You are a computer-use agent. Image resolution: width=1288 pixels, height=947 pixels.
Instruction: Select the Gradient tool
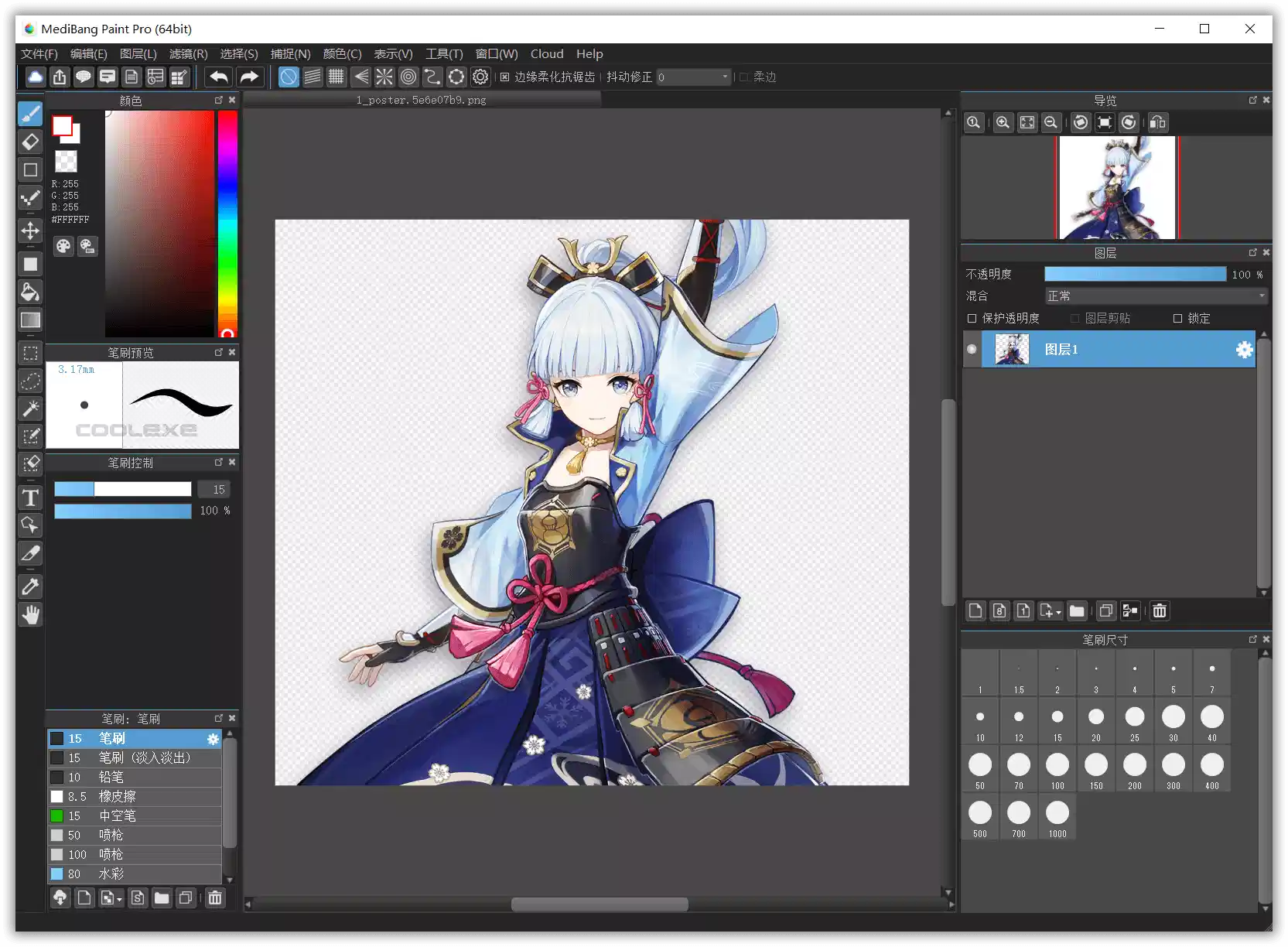click(30, 320)
